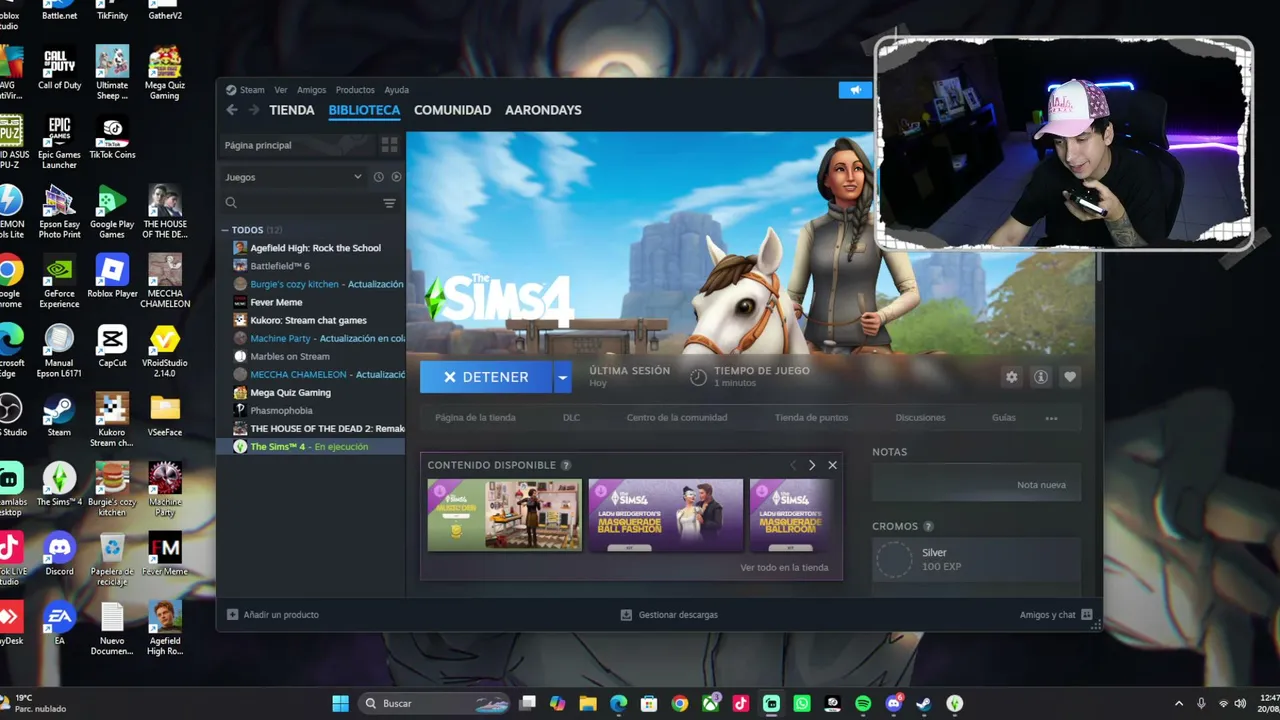The height and width of the screenshot is (720, 1280).
Task: Open the Music Den DLC thumbnail
Action: 504,515
